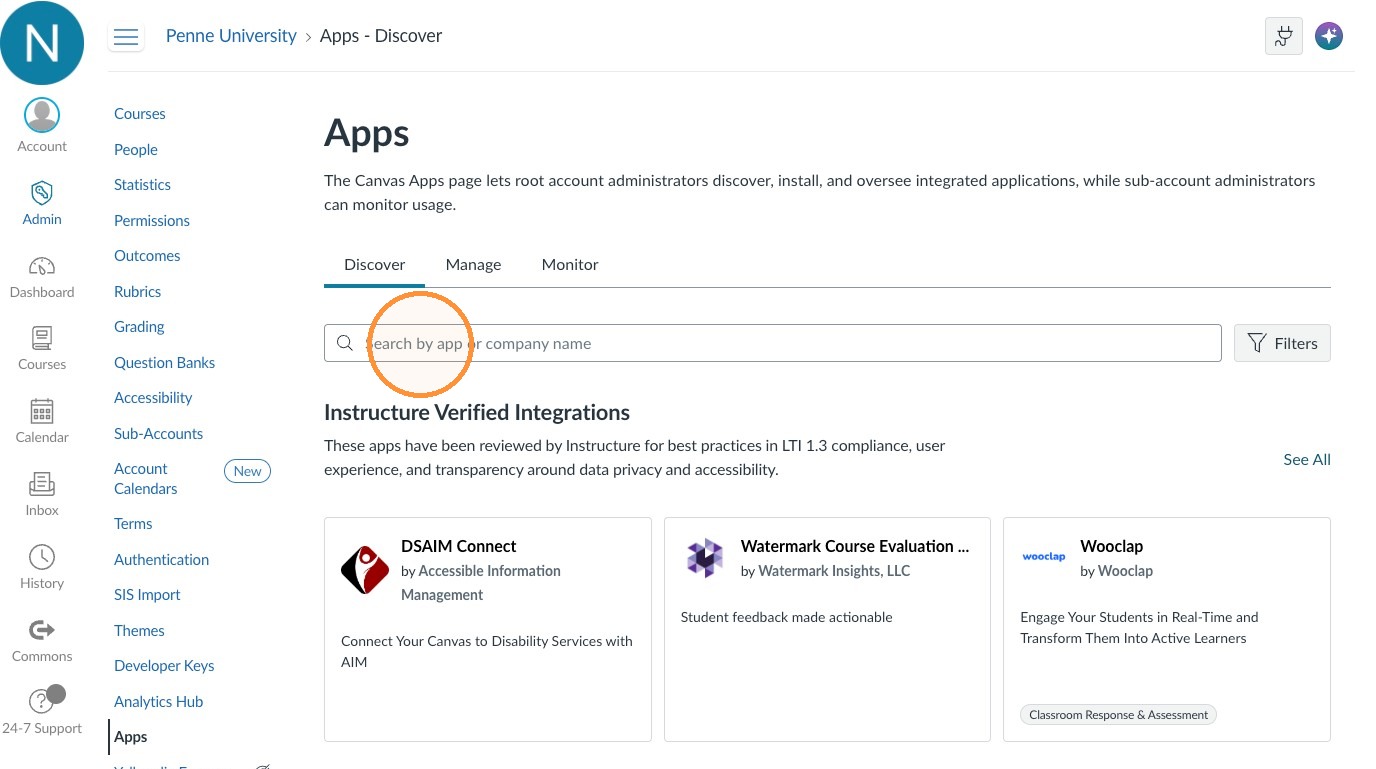
Task: Open the Inbox
Action: [42, 494]
